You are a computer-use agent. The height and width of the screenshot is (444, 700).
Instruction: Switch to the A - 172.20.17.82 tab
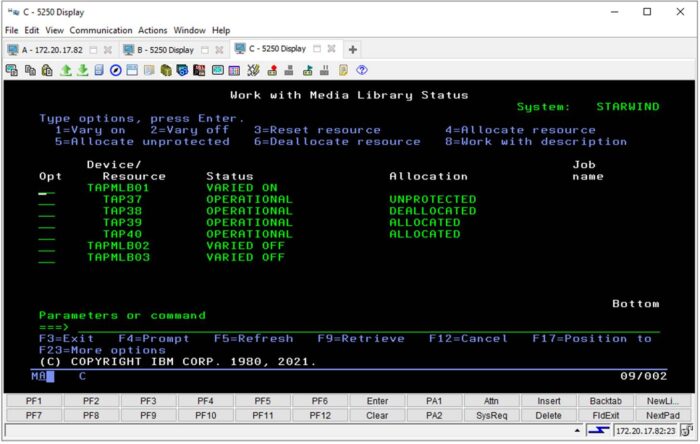51,49
